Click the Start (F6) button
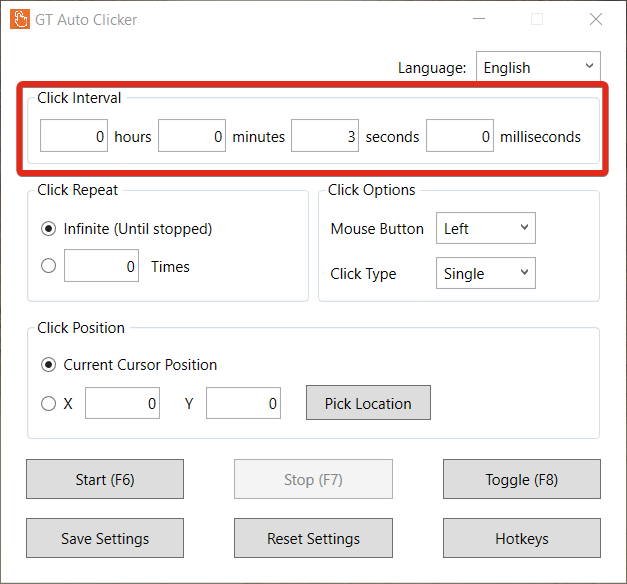 tap(105, 479)
